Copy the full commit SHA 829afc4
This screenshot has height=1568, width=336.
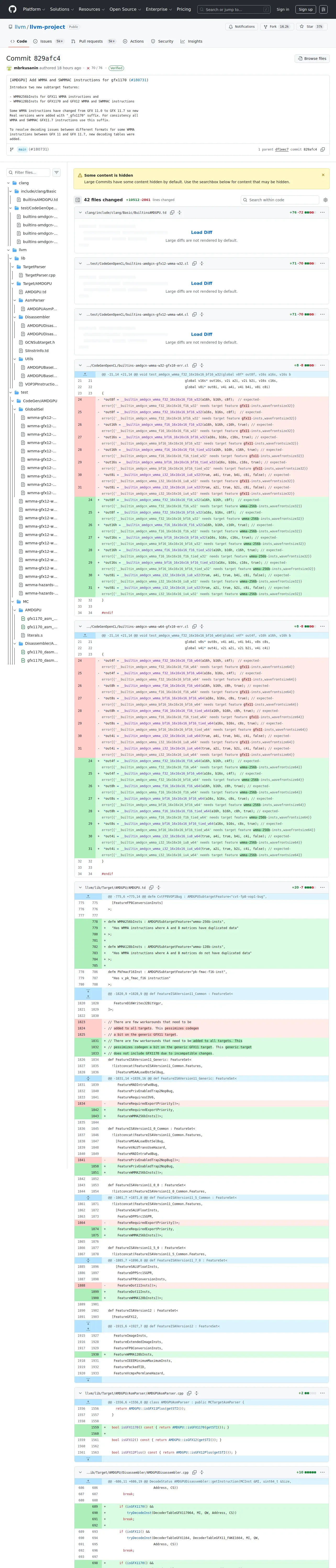tap(323, 149)
